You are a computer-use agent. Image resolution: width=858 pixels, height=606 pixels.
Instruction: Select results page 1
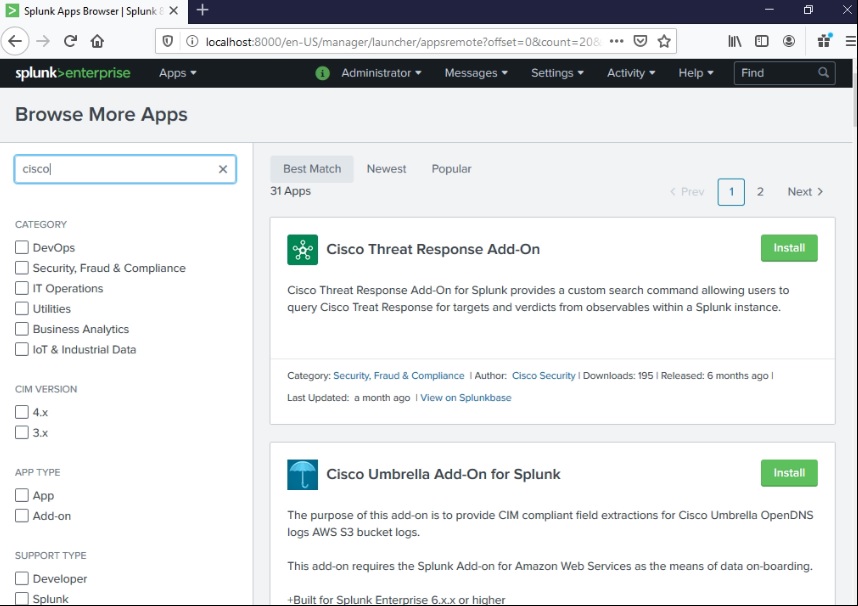click(x=731, y=192)
